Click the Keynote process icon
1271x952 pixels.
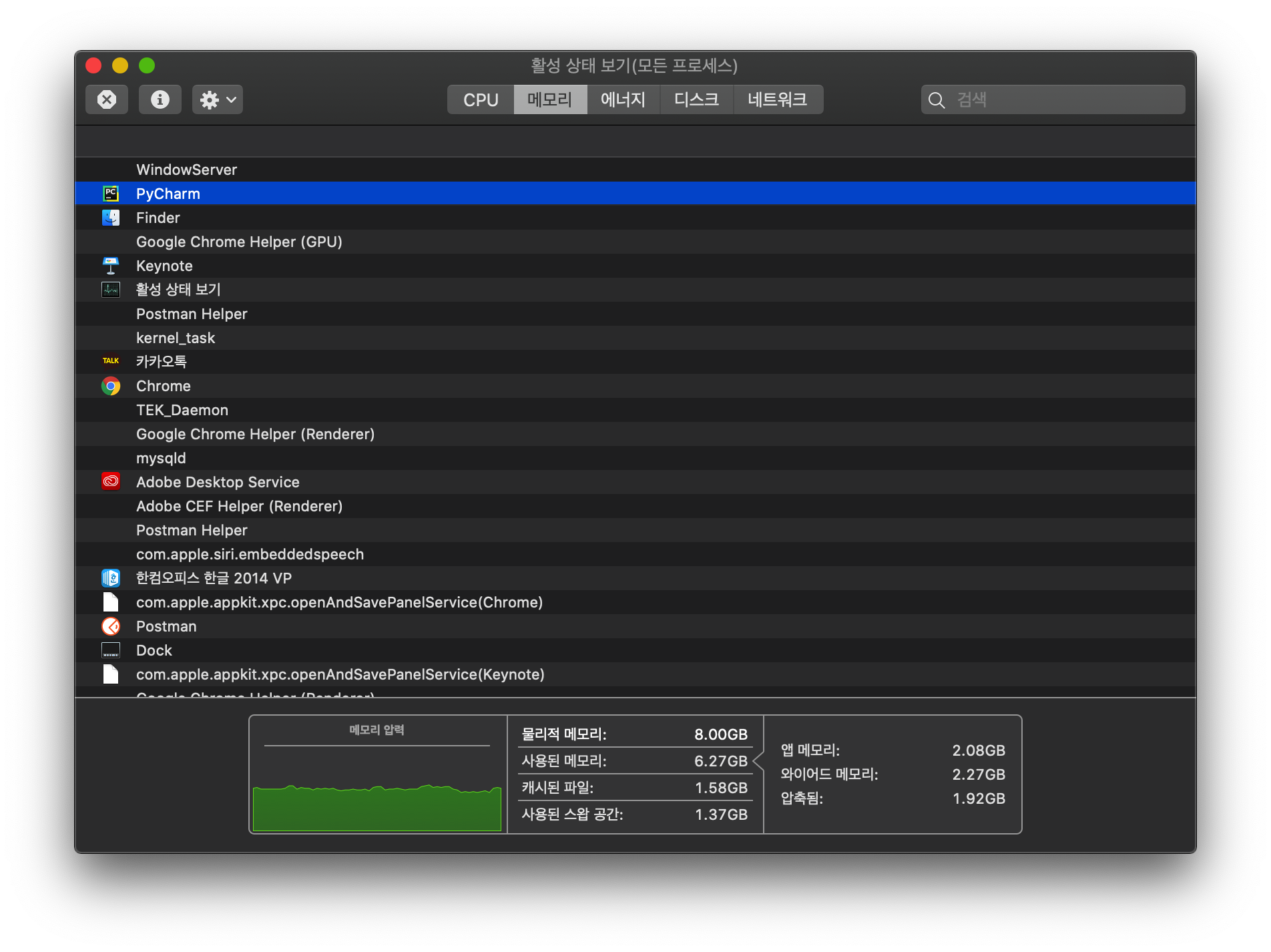pyautogui.click(x=111, y=266)
